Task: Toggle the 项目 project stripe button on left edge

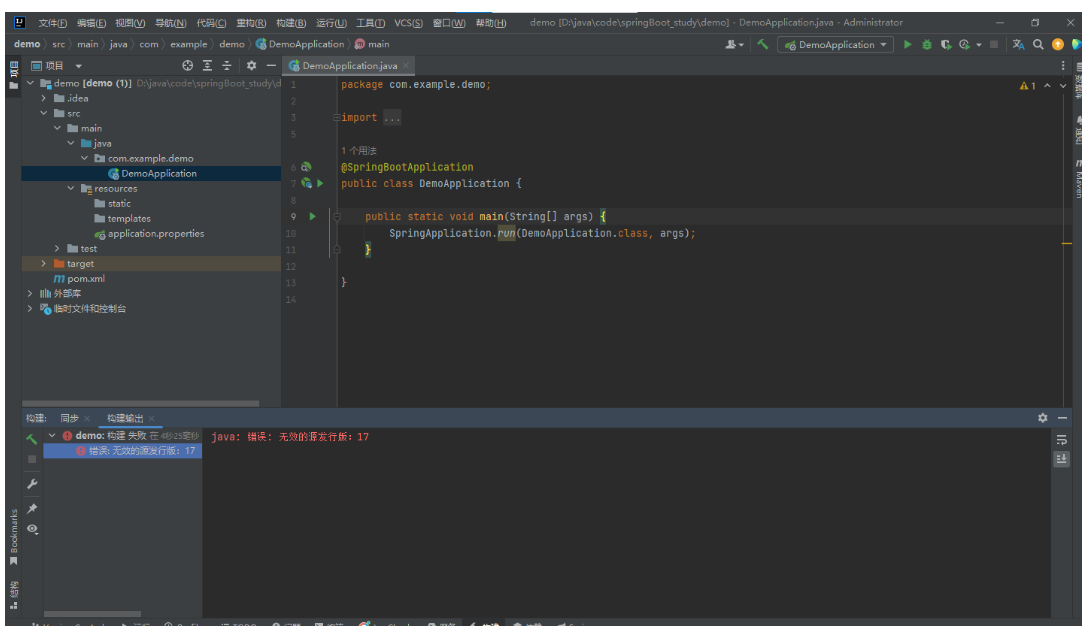Action: pyautogui.click(x=13, y=75)
